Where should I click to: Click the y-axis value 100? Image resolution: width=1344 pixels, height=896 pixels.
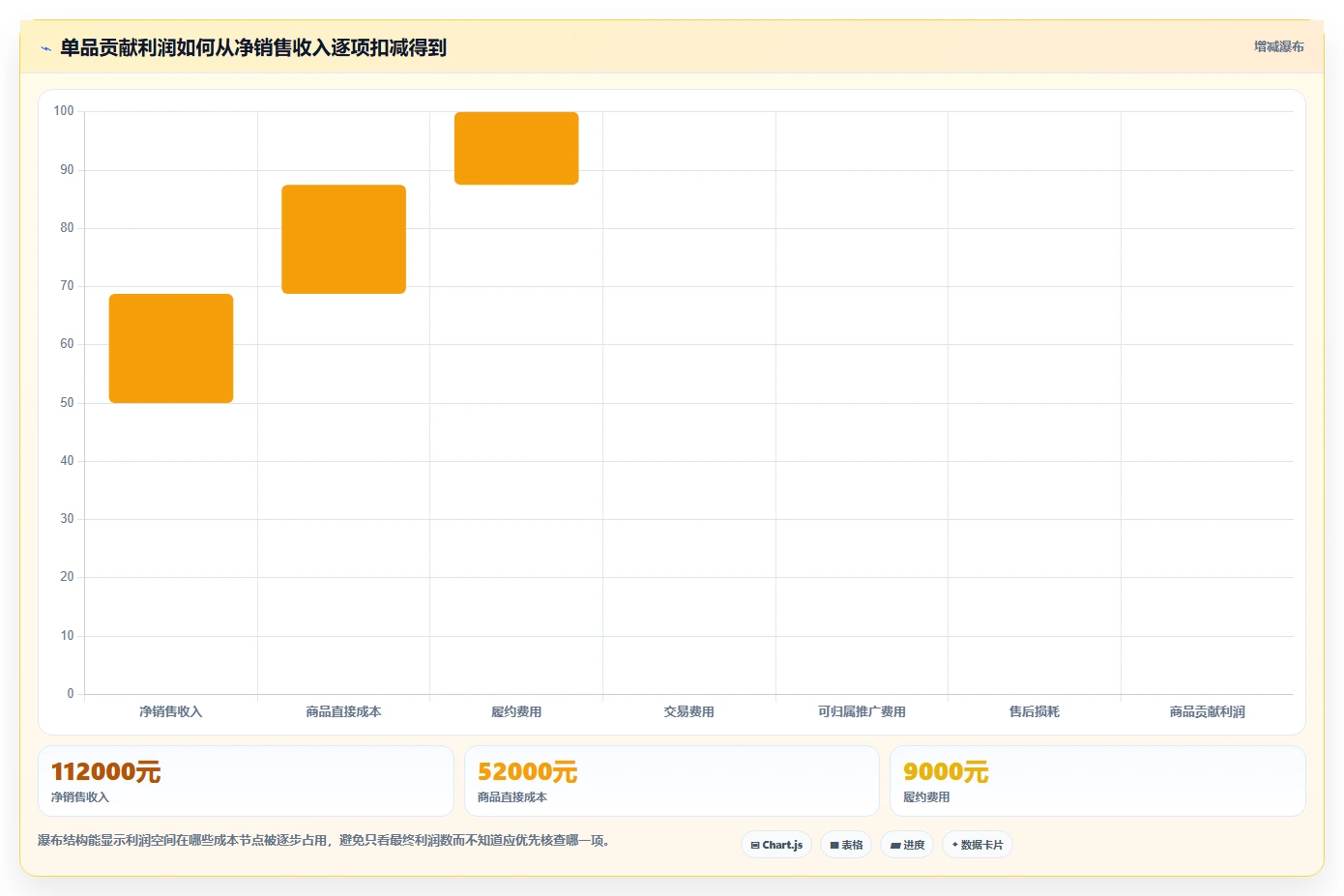[64, 111]
